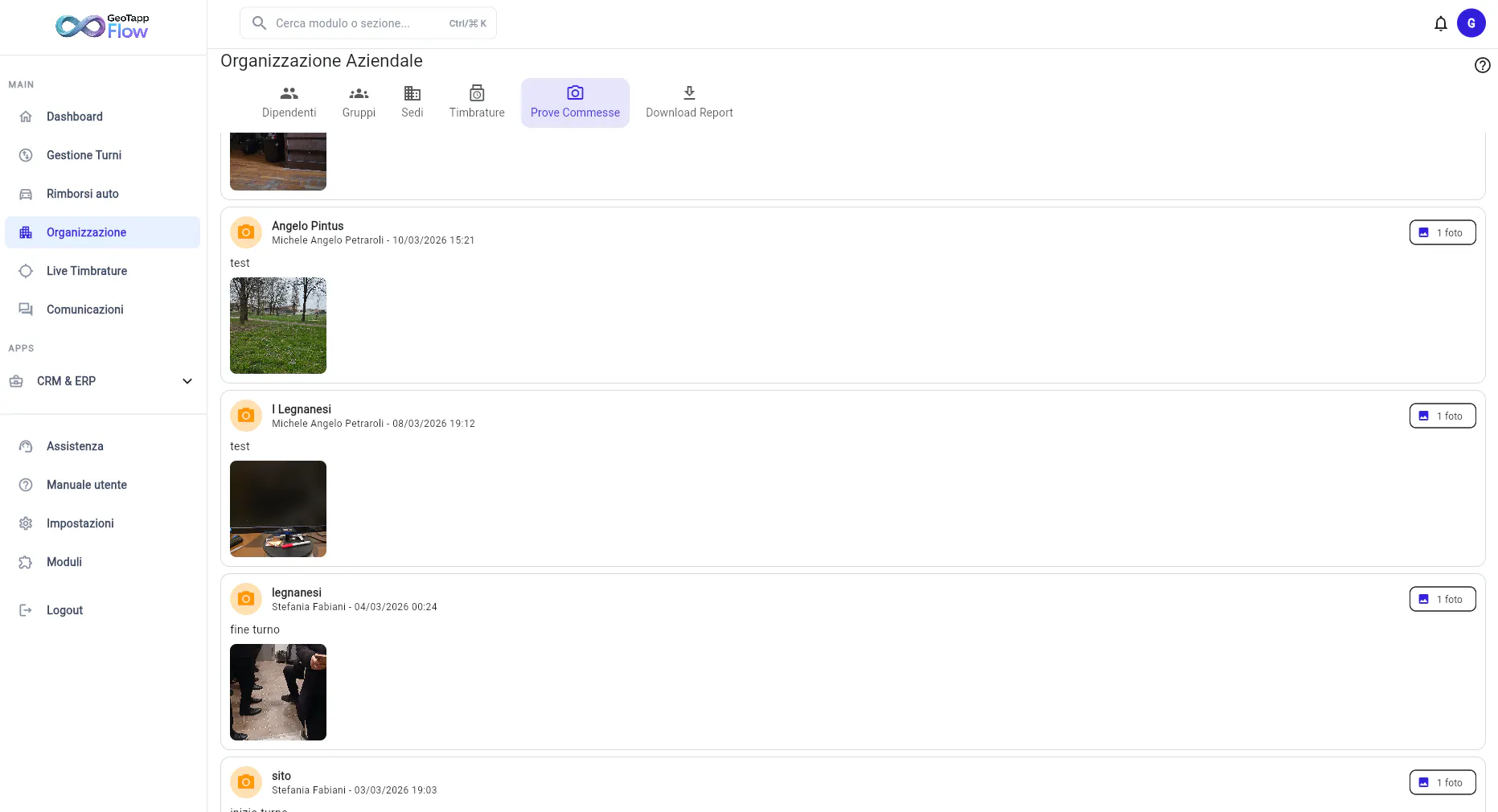Click the Gestione Turni clock icon
The height and width of the screenshot is (812, 1498).
[26, 155]
